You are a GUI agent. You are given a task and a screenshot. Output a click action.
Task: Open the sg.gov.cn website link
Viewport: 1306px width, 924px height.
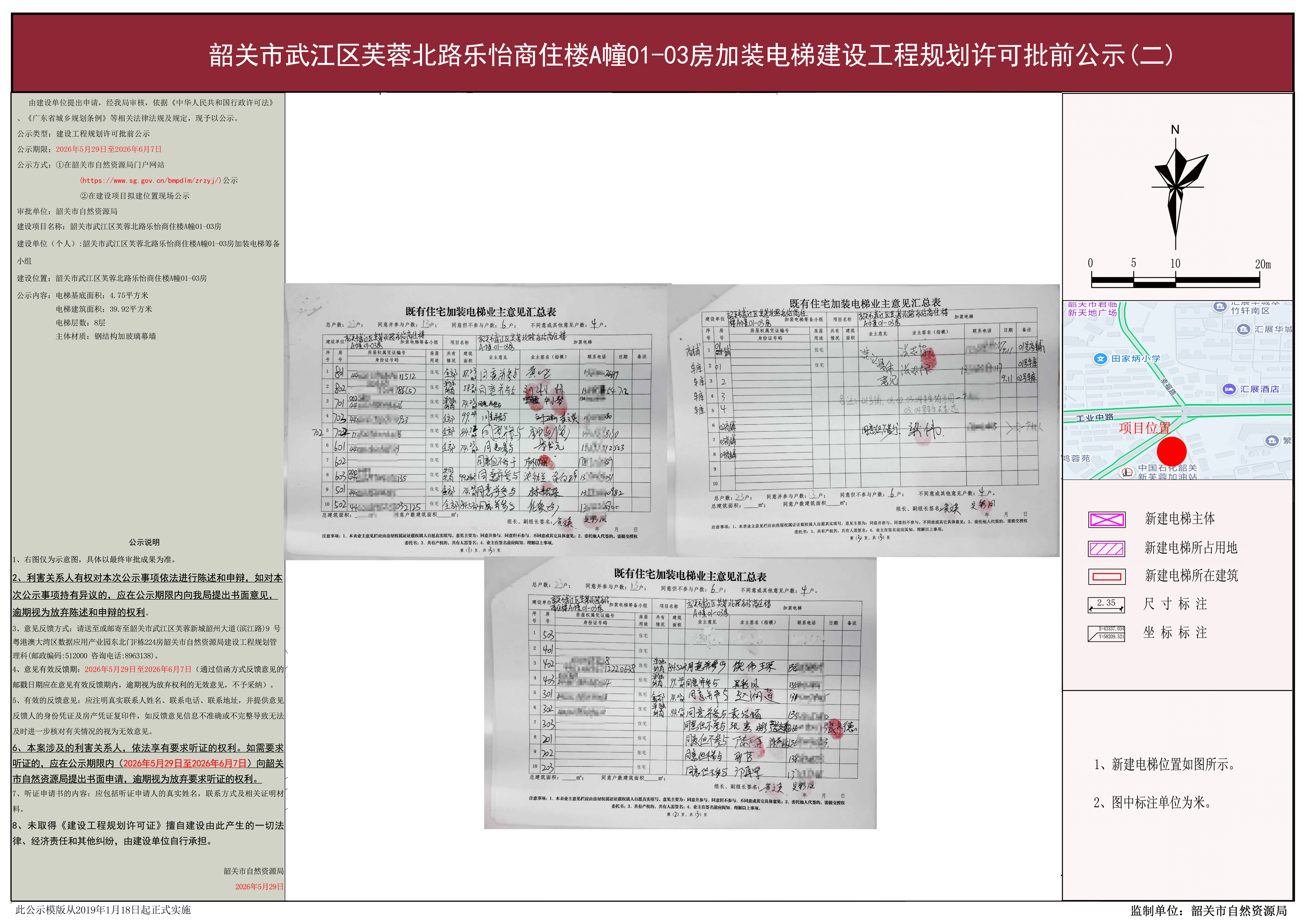click(151, 180)
